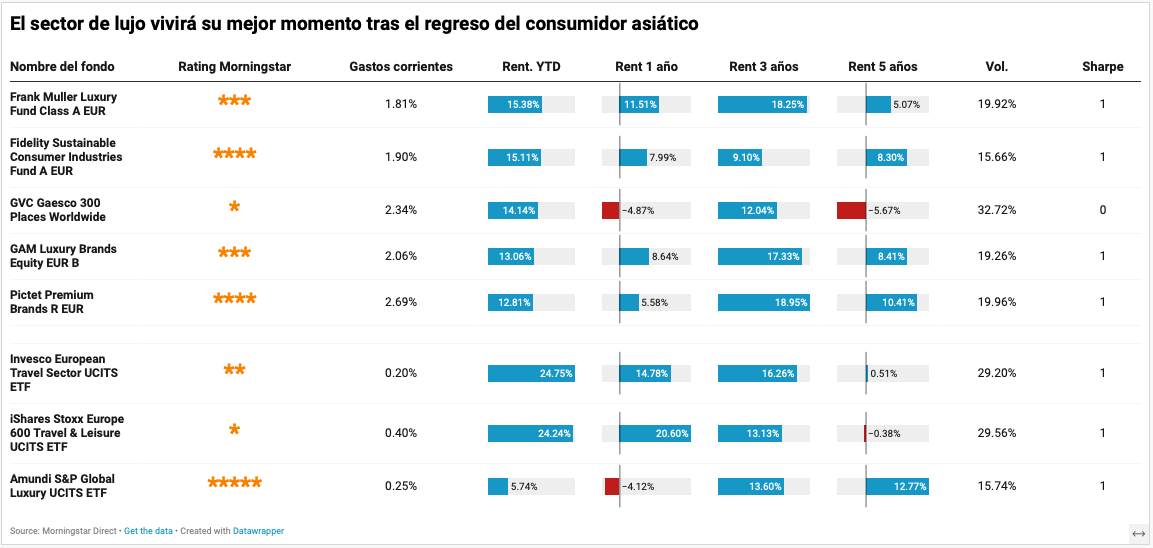Click the 'Rating Morningstar' column header
The image size is (1153, 548).
234,67
